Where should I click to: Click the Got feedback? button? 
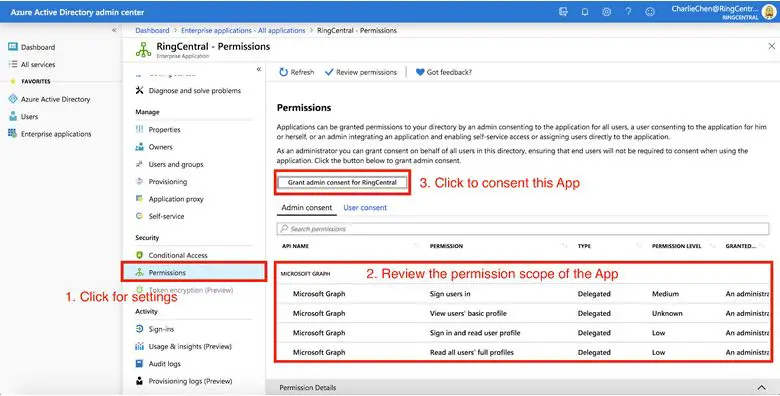(444, 72)
